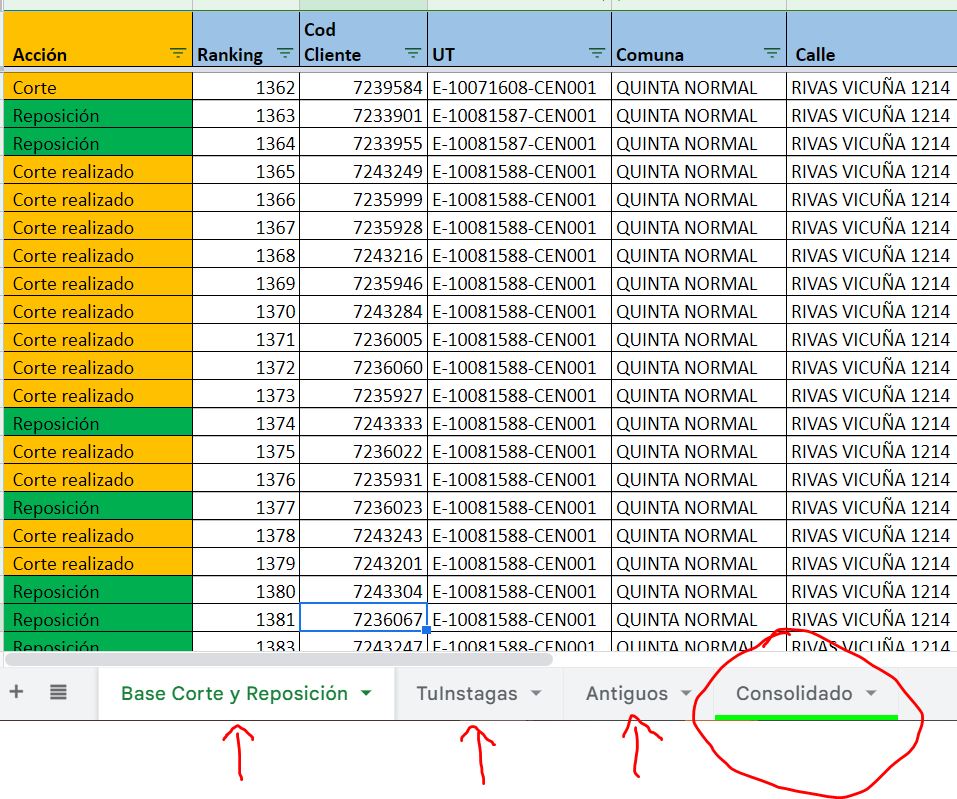957x799 pixels.
Task: Select the Reposición cell in row 1374
Action: (98, 424)
